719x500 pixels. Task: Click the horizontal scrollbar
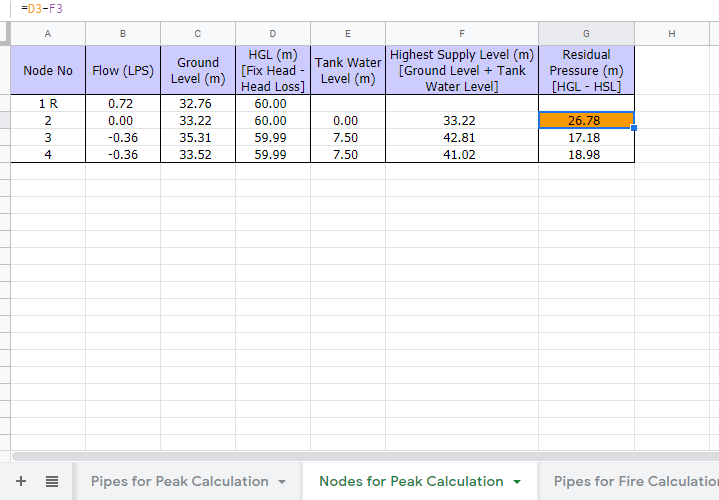pyautogui.click(x=365, y=456)
